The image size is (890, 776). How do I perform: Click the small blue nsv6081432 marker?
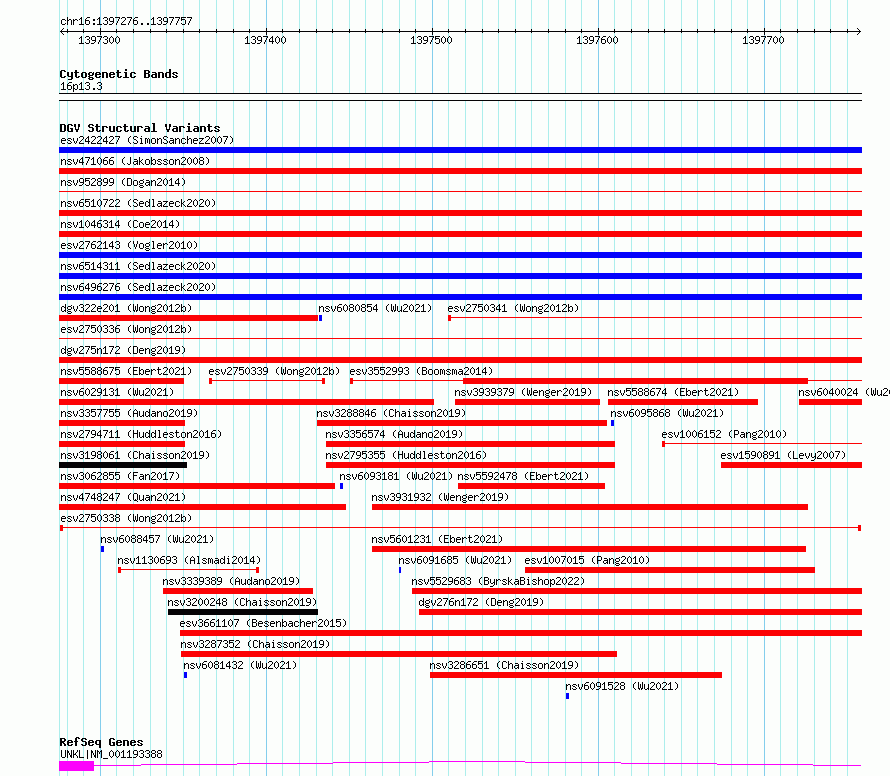(x=186, y=676)
